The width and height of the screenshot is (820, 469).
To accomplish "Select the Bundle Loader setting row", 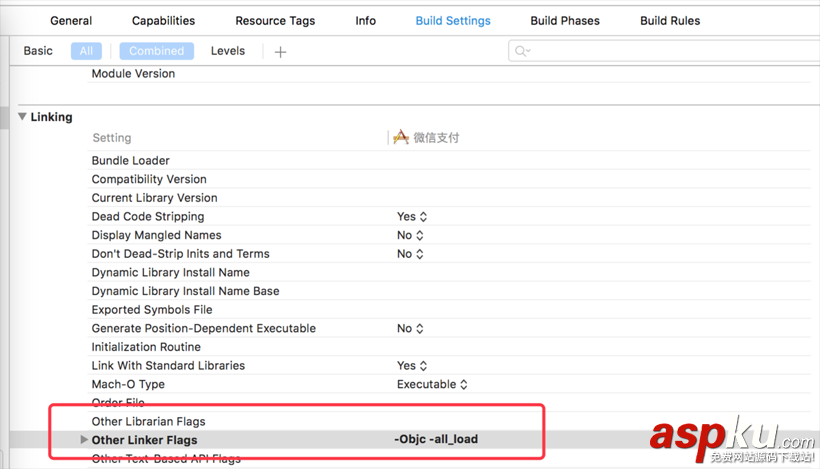I will pos(131,161).
